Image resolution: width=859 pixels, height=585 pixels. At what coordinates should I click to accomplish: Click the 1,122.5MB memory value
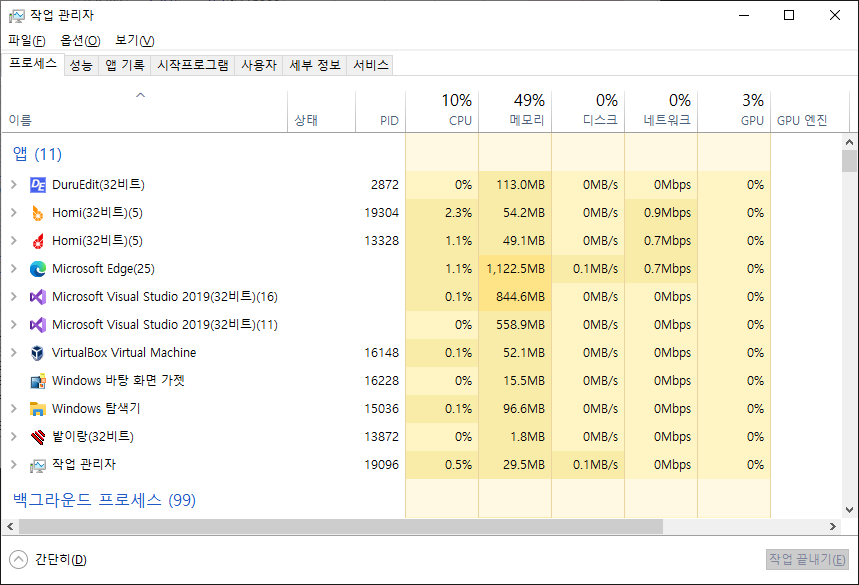pyautogui.click(x=516, y=269)
